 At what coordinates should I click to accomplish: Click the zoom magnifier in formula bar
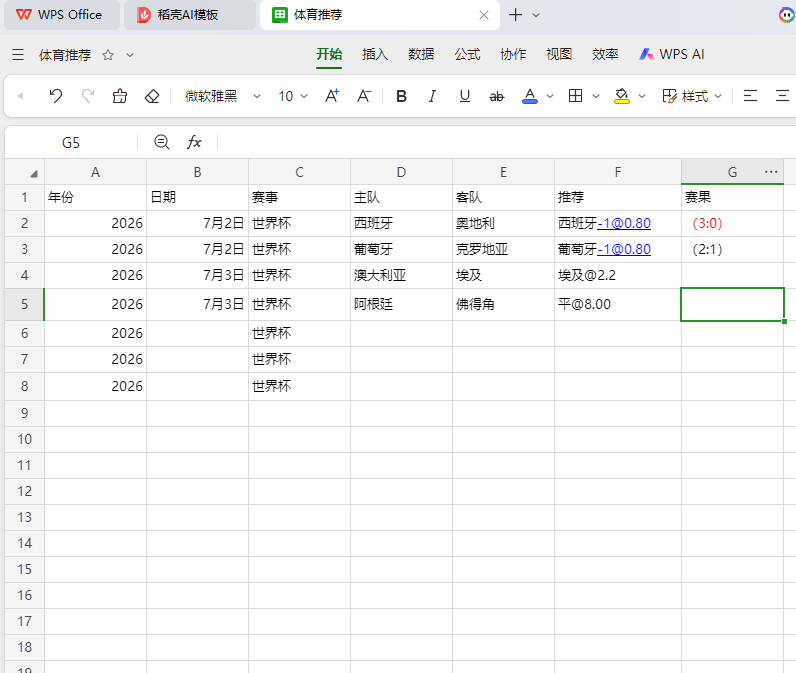161,142
